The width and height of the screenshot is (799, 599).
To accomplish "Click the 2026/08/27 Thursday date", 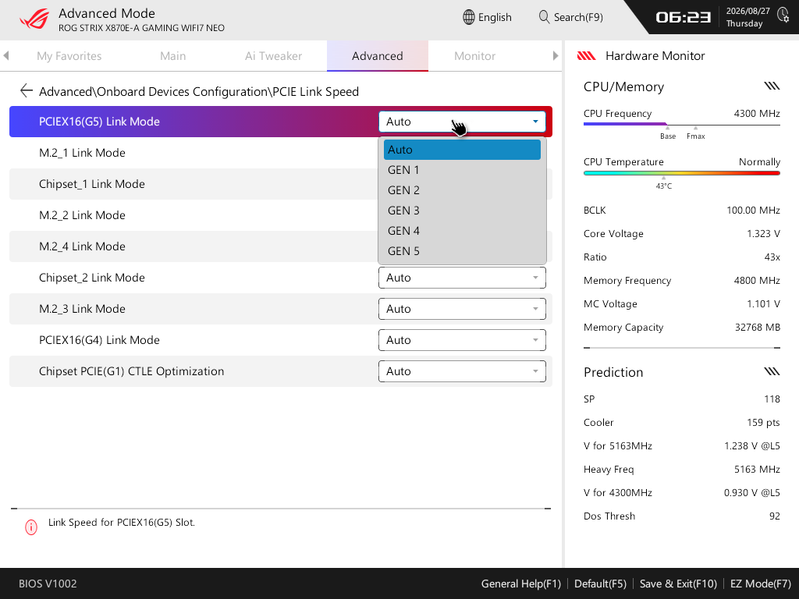I will [747, 17].
